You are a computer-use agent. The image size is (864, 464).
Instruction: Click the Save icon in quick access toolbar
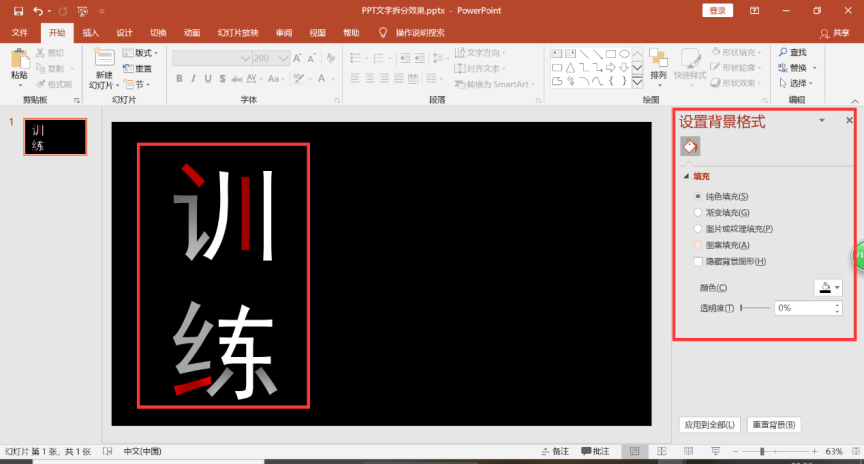pyautogui.click(x=19, y=10)
